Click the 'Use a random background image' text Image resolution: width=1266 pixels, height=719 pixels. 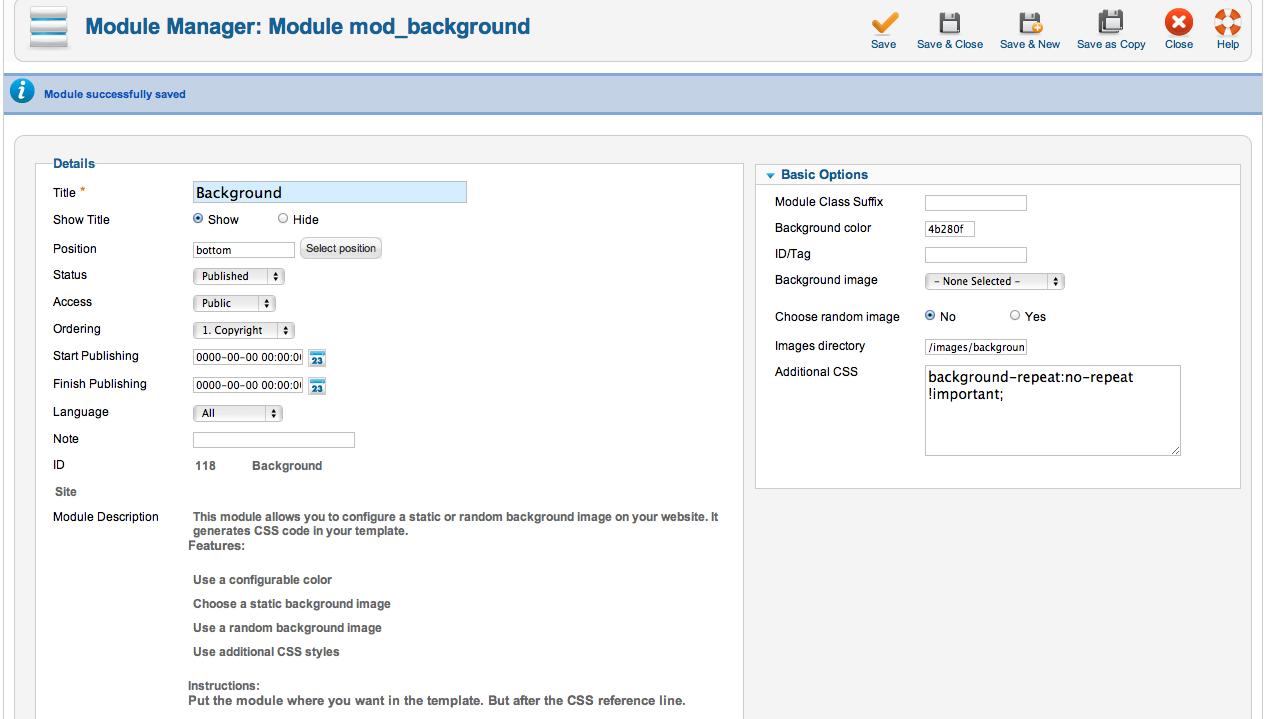click(287, 628)
